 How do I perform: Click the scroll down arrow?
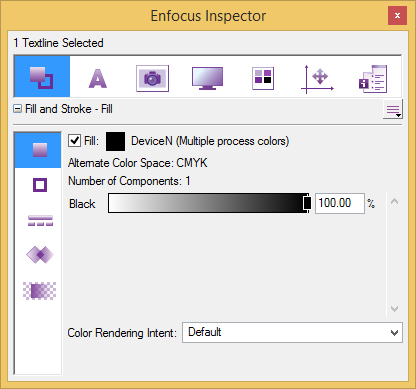pyautogui.click(x=395, y=309)
